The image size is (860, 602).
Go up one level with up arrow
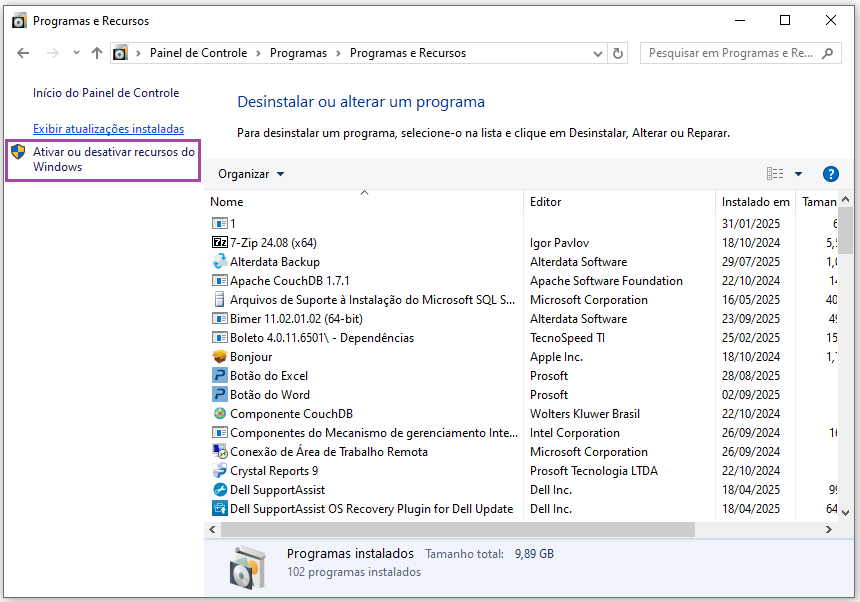pos(97,53)
